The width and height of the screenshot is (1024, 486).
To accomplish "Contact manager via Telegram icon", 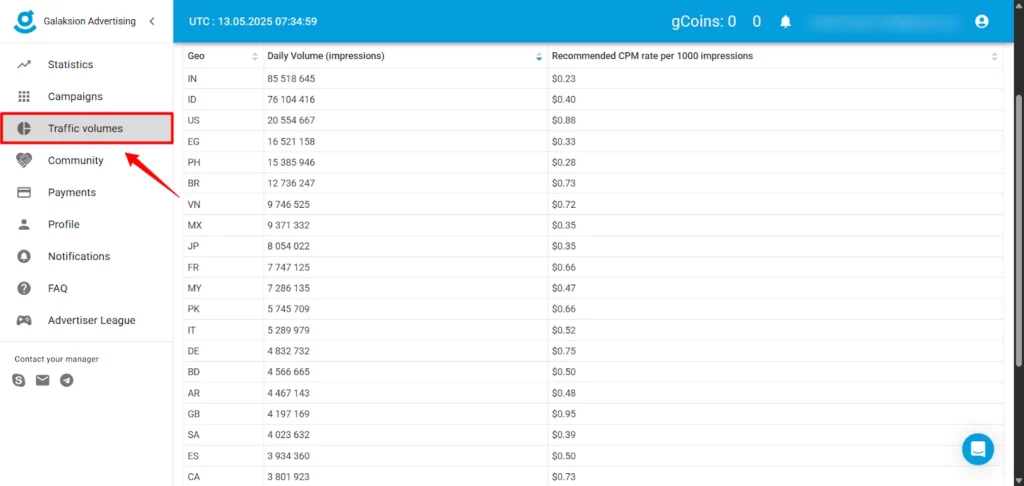I will (67, 380).
